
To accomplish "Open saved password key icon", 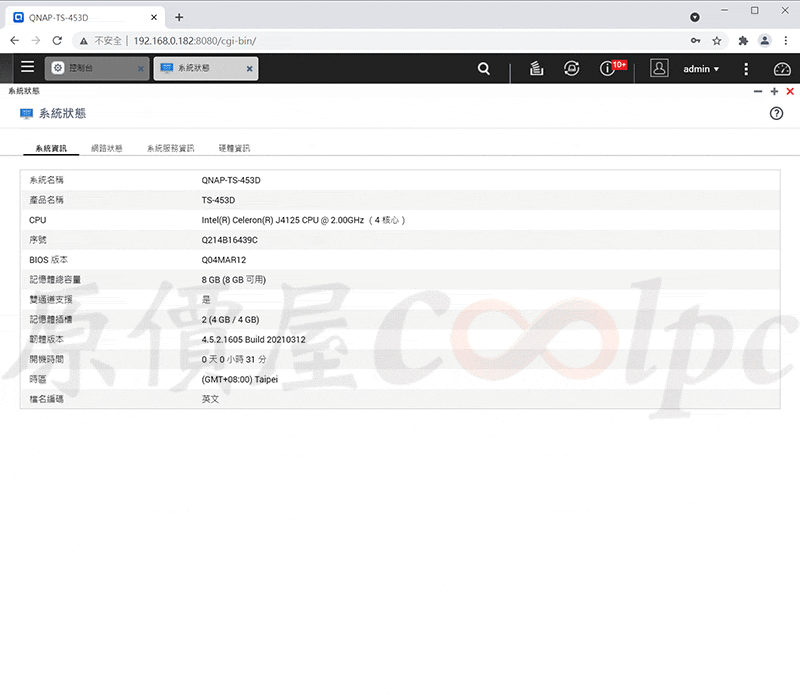I will point(695,40).
